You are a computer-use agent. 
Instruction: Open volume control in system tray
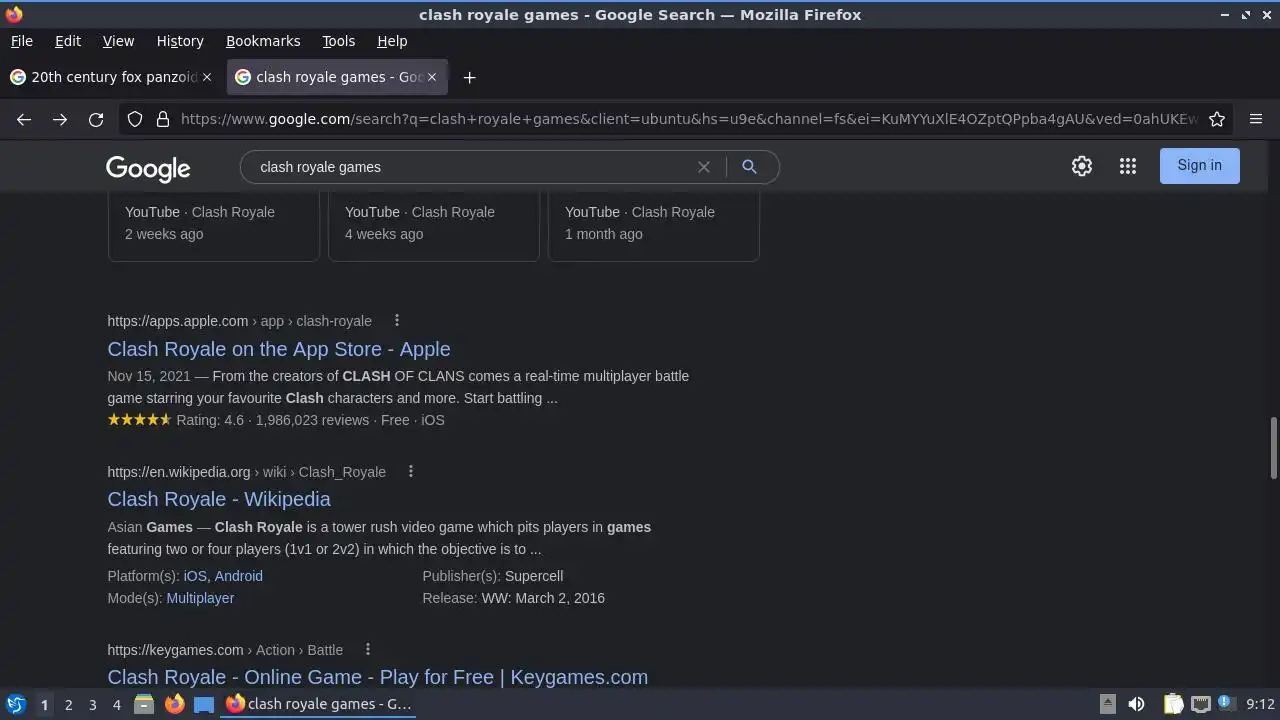point(1136,704)
